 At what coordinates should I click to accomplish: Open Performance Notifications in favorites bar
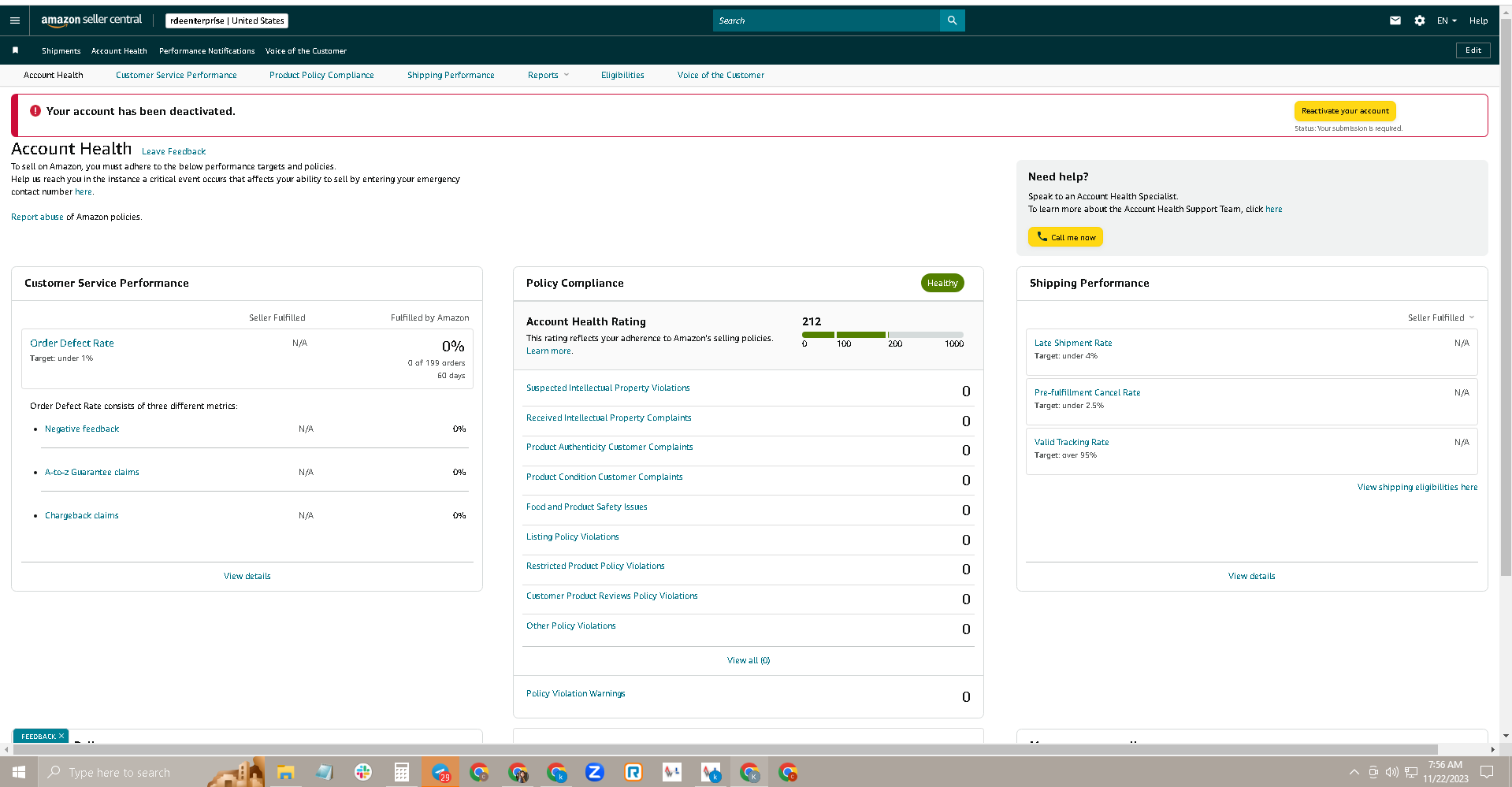[x=207, y=50]
